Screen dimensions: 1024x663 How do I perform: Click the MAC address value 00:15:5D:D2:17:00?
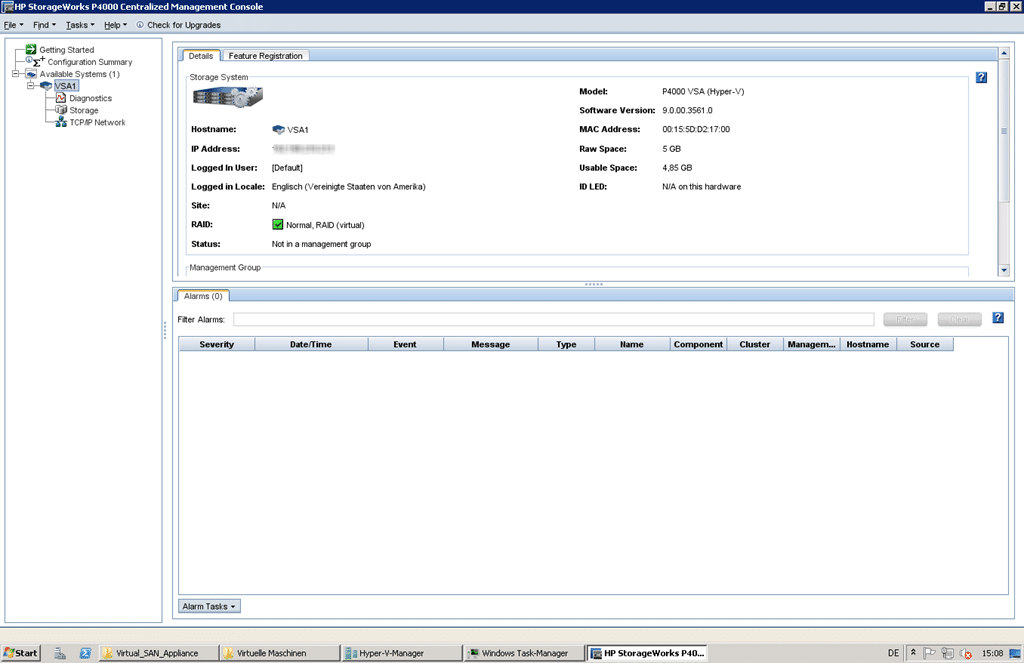coord(696,129)
